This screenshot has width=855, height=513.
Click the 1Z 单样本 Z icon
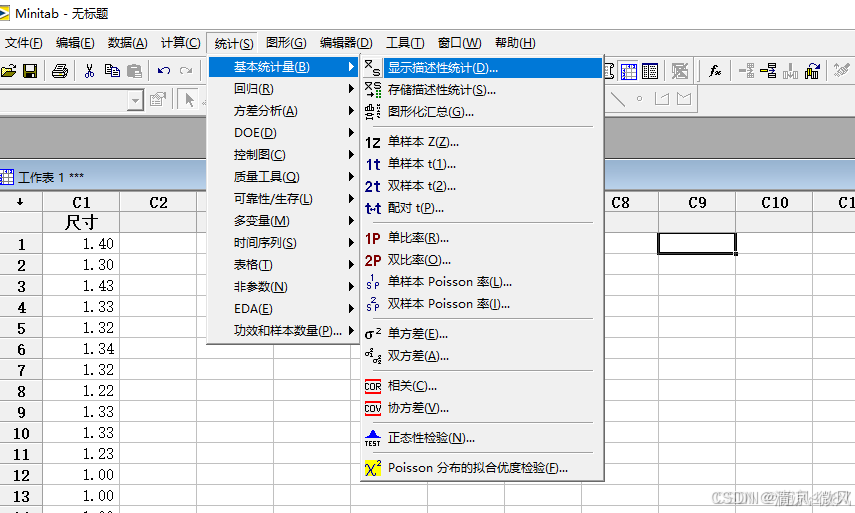373,142
